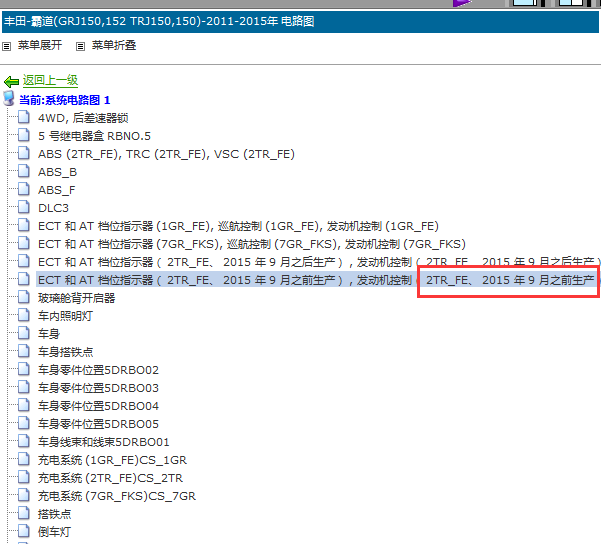Click page icon beside 车身线束和线束5DRBO01

(x=24, y=441)
